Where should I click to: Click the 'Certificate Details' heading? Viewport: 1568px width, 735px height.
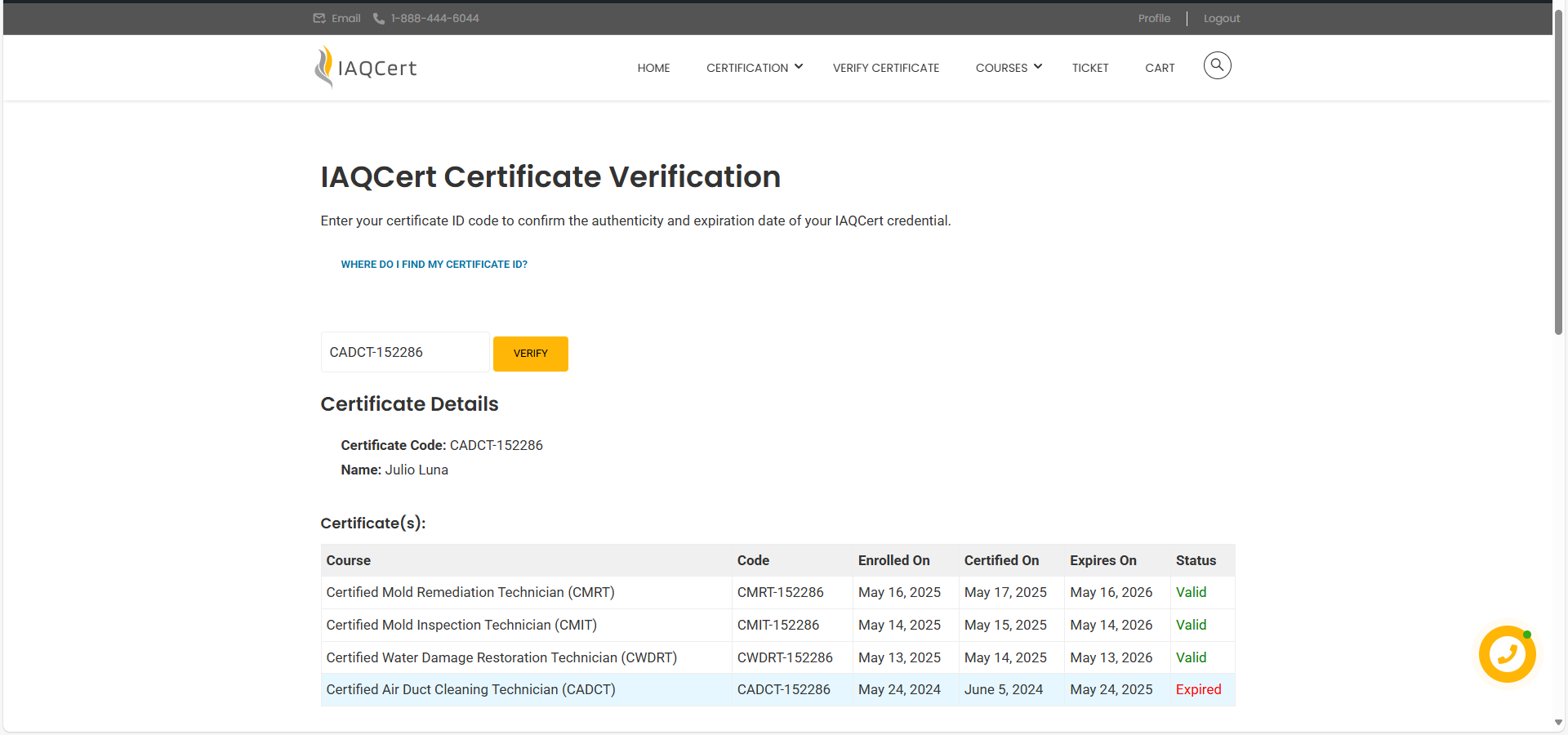pos(409,403)
